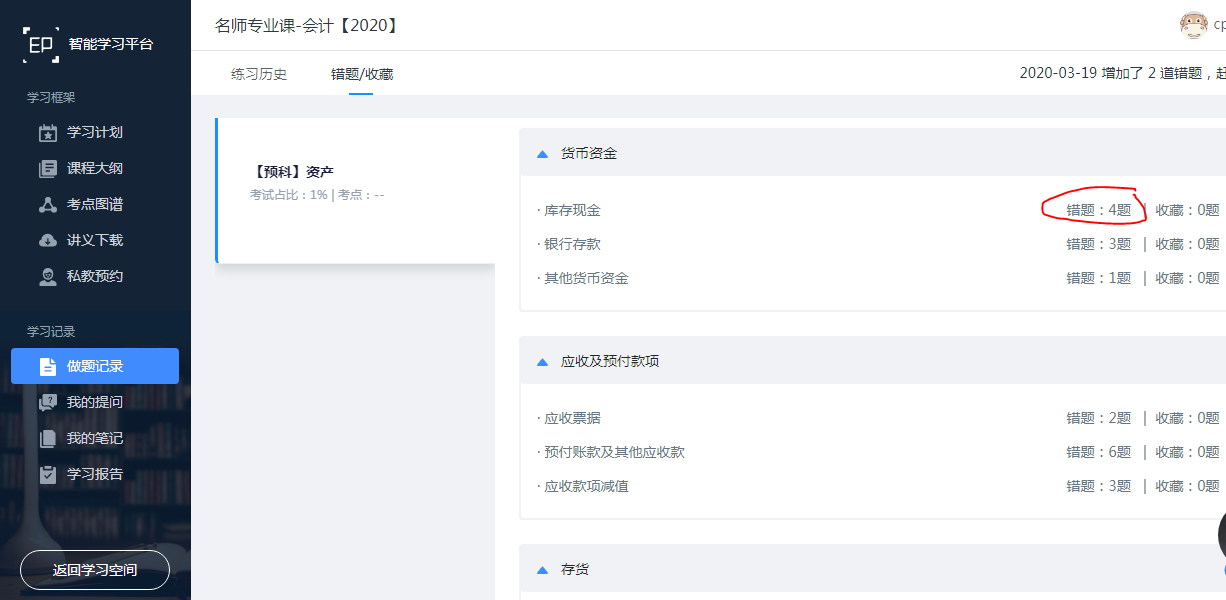The height and width of the screenshot is (600, 1226).
Task: Click the user avatar at top right
Action: click(1193, 25)
